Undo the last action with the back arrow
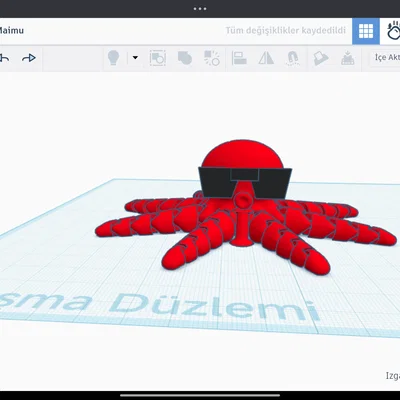 point(4,58)
